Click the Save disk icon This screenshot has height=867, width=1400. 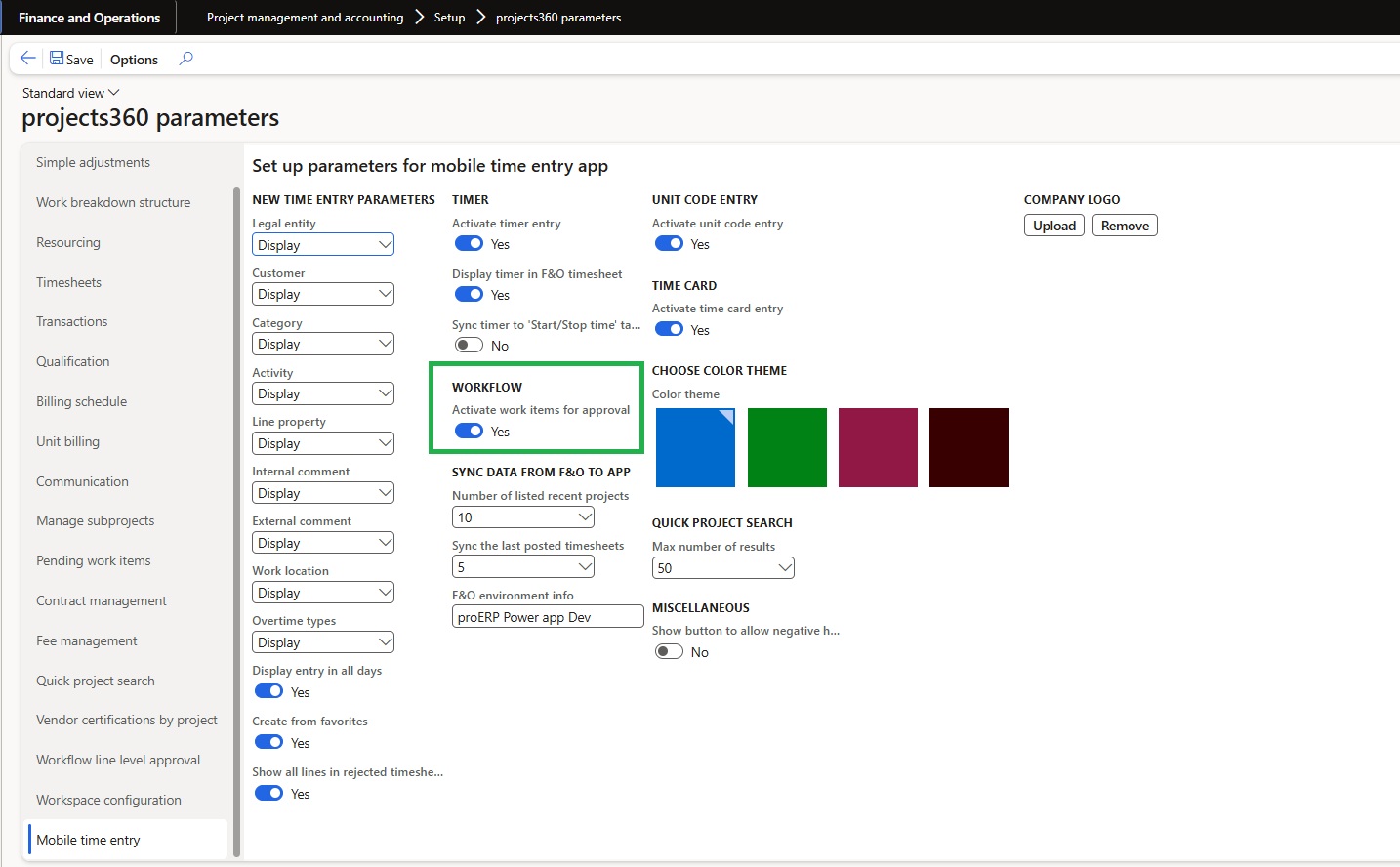pos(57,59)
